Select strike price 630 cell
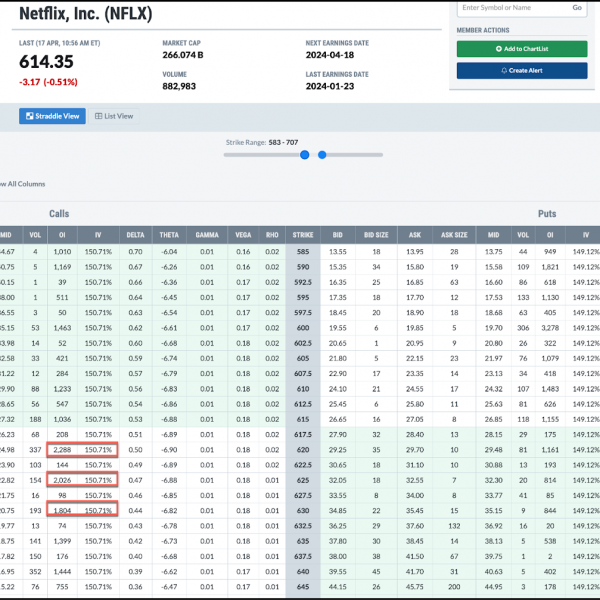The height and width of the screenshot is (600, 600). (x=303, y=511)
